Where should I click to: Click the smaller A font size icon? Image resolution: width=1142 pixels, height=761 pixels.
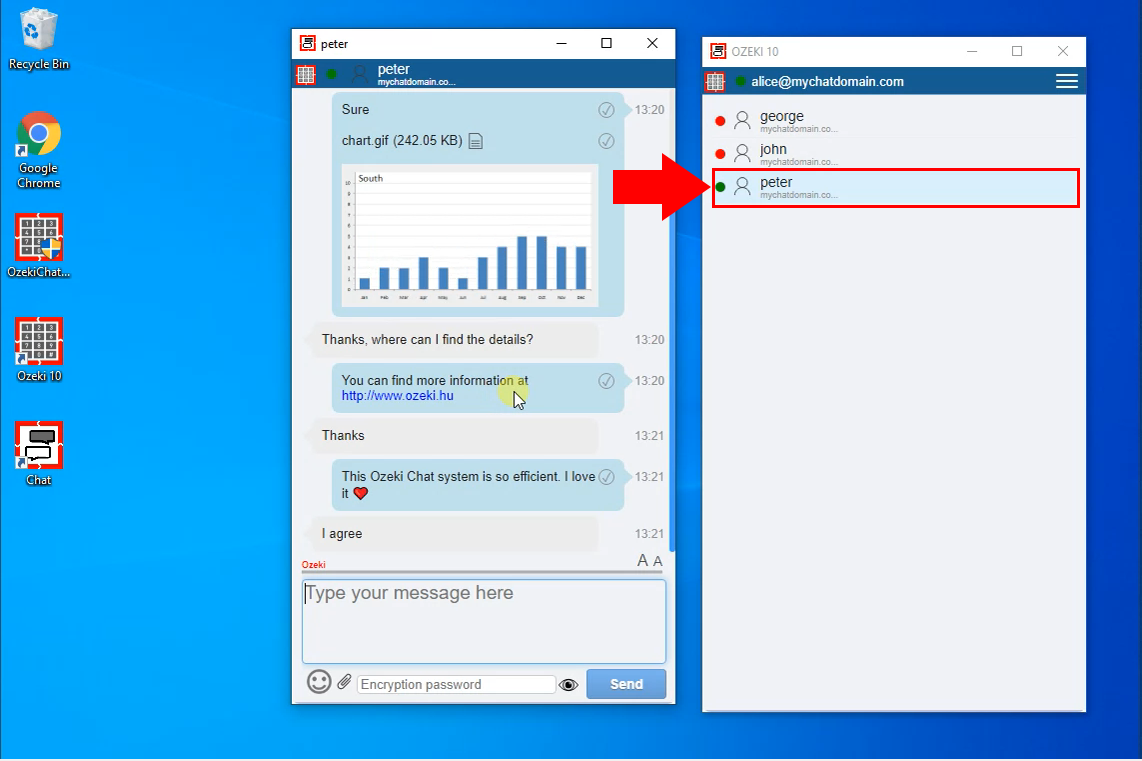click(x=657, y=562)
